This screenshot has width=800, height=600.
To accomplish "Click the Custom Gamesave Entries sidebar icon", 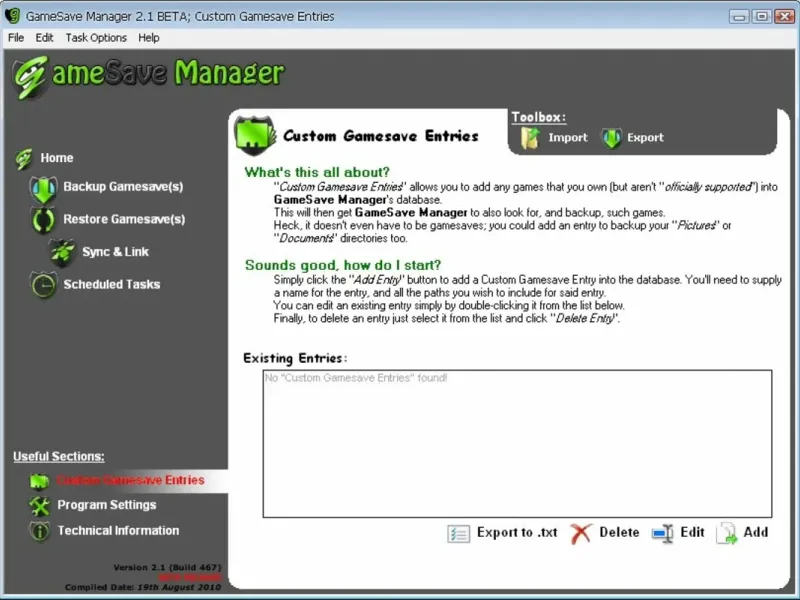I will 39,481.
